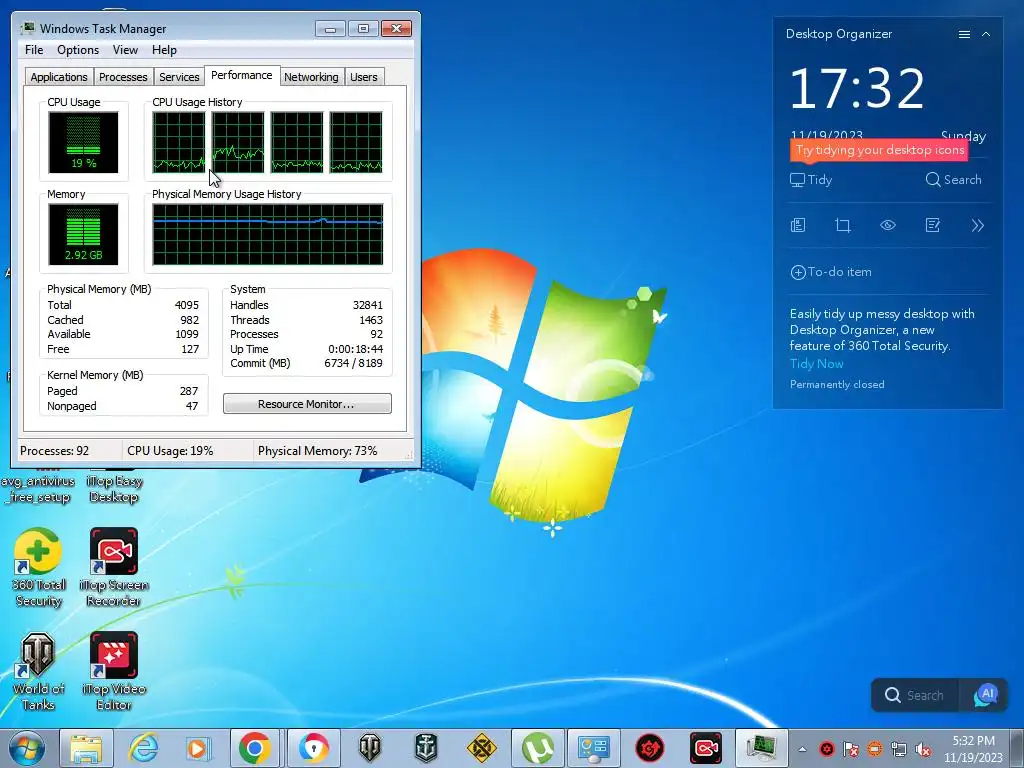
Task: Open the iTop Video Editor desktop shortcut
Action: pos(114,671)
